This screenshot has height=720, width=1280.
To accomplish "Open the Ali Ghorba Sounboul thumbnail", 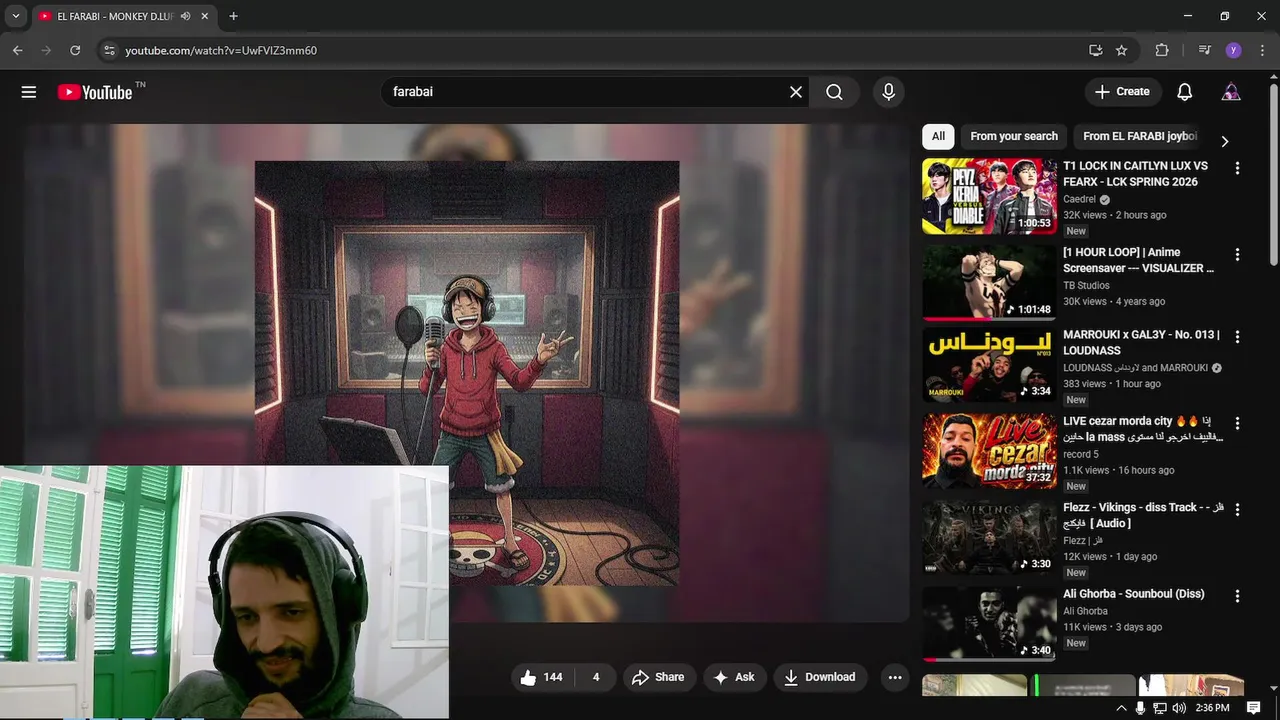I will tap(989, 623).
